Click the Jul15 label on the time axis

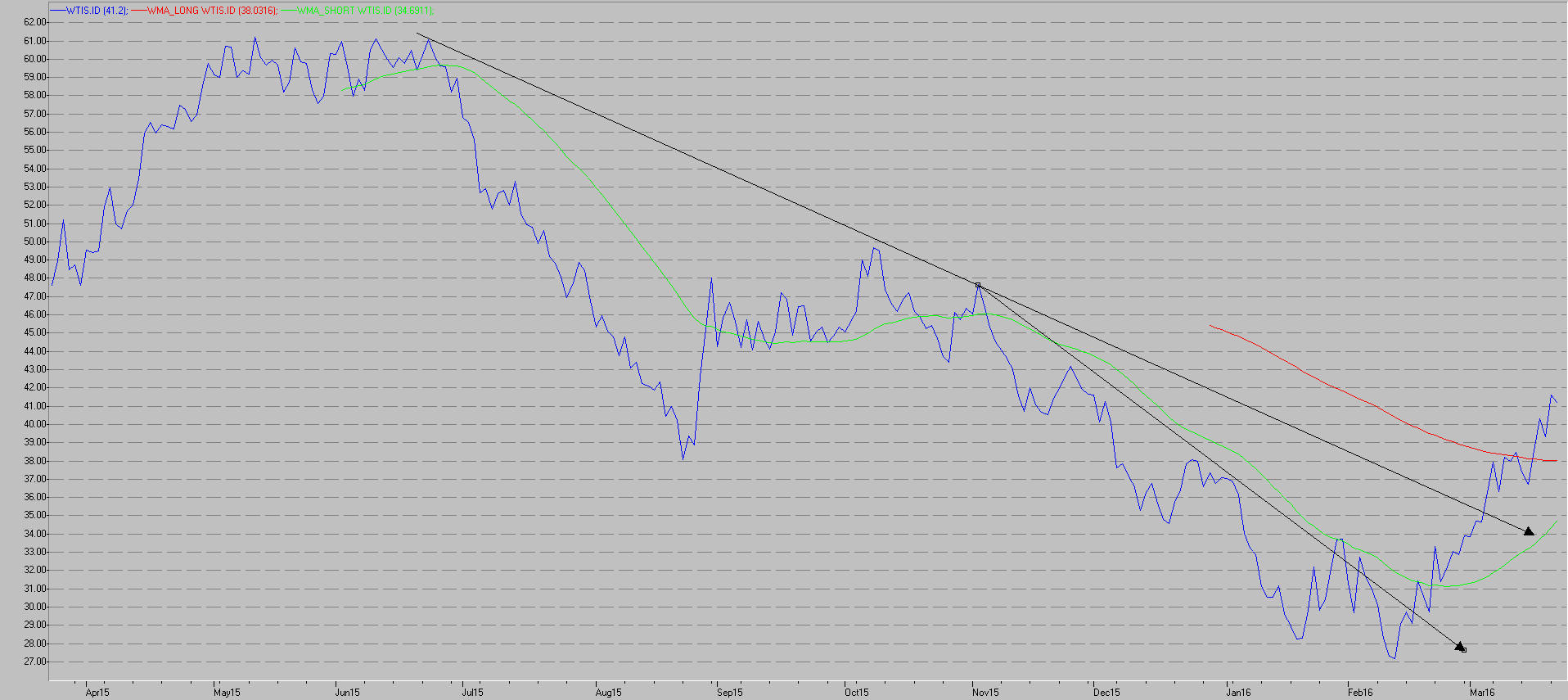[472, 693]
